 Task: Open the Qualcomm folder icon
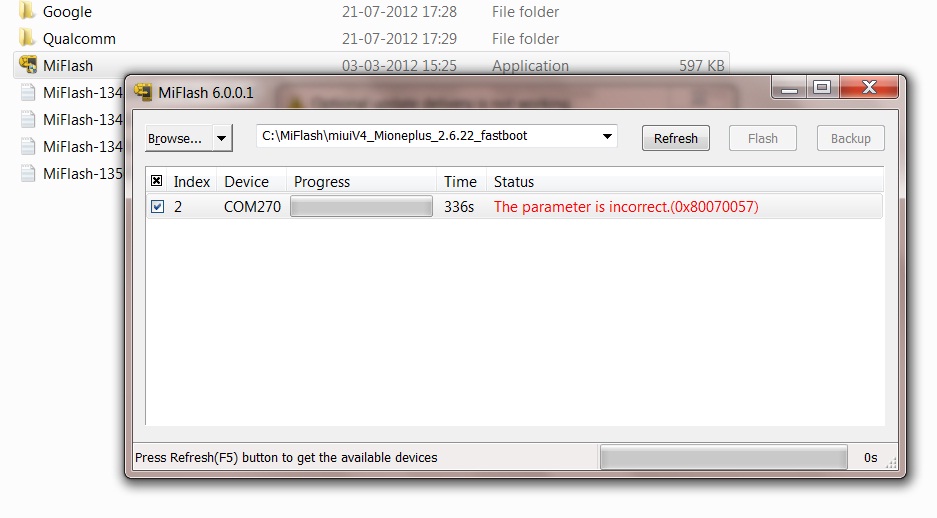27,38
